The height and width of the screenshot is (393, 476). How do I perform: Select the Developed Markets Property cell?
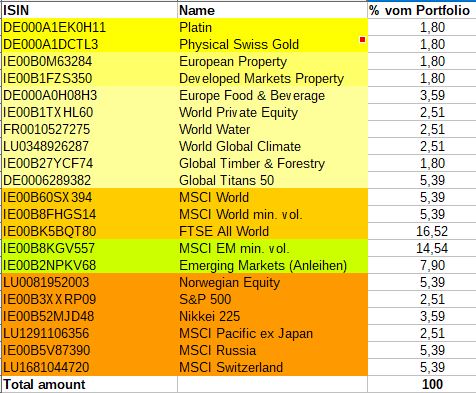coord(272,78)
